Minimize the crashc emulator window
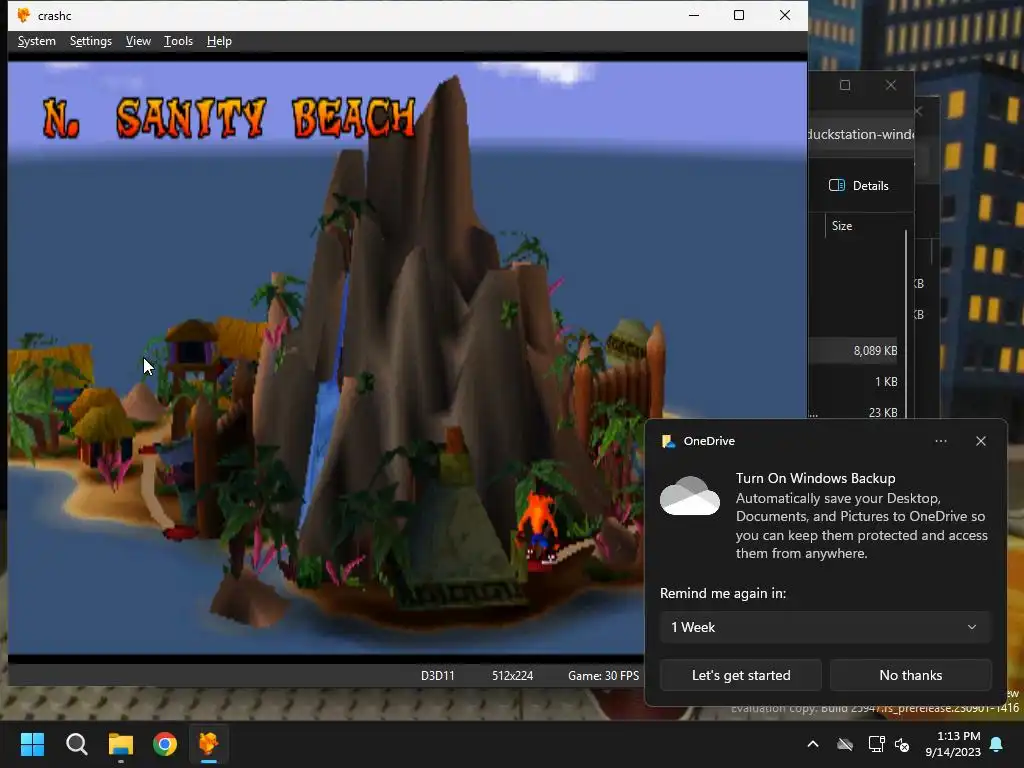Screen dimensions: 1024x768 [694, 15]
